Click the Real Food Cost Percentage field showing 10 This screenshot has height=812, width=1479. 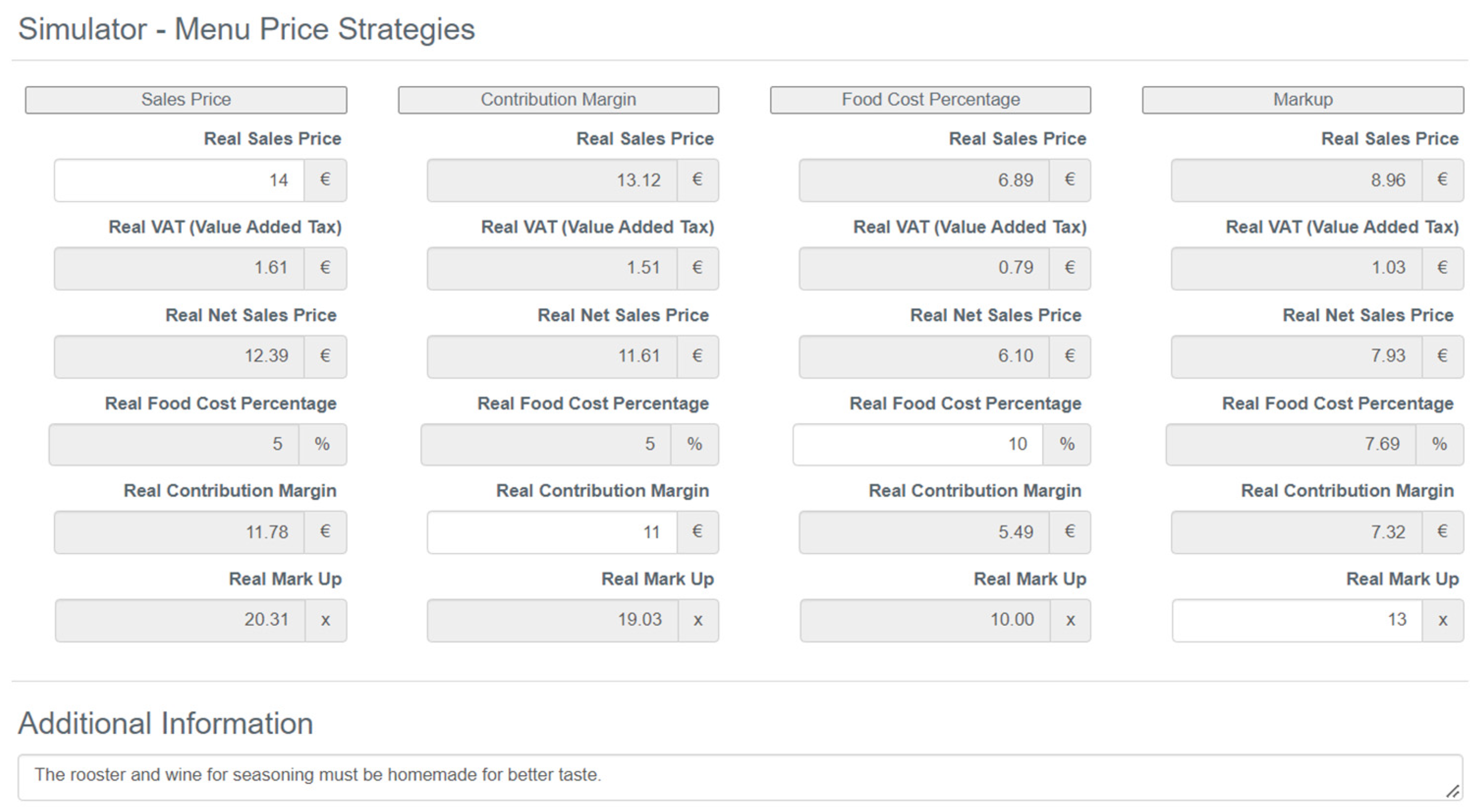[x=918, y=445]
